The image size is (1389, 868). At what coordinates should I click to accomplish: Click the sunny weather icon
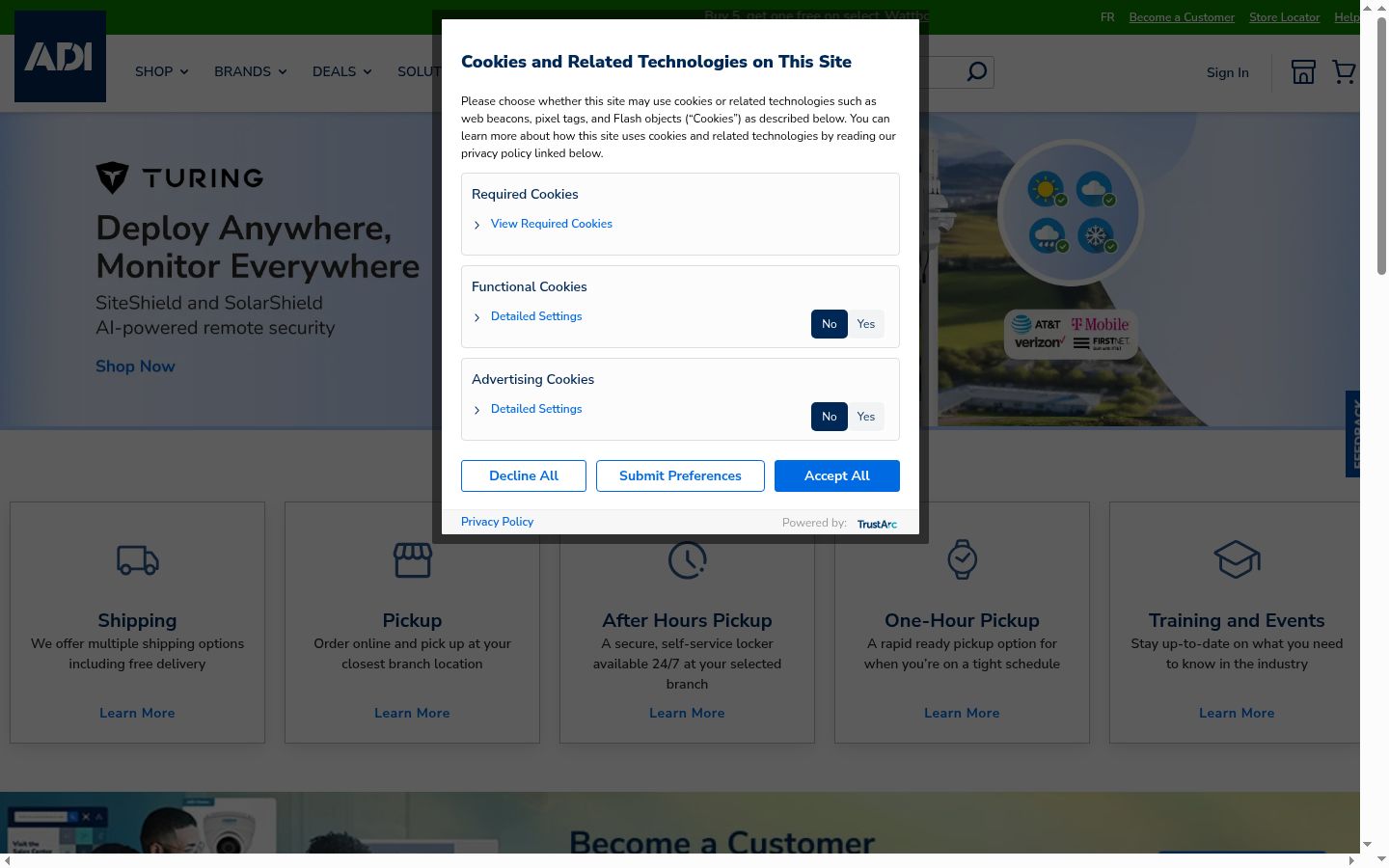[x=1046, y=189]
